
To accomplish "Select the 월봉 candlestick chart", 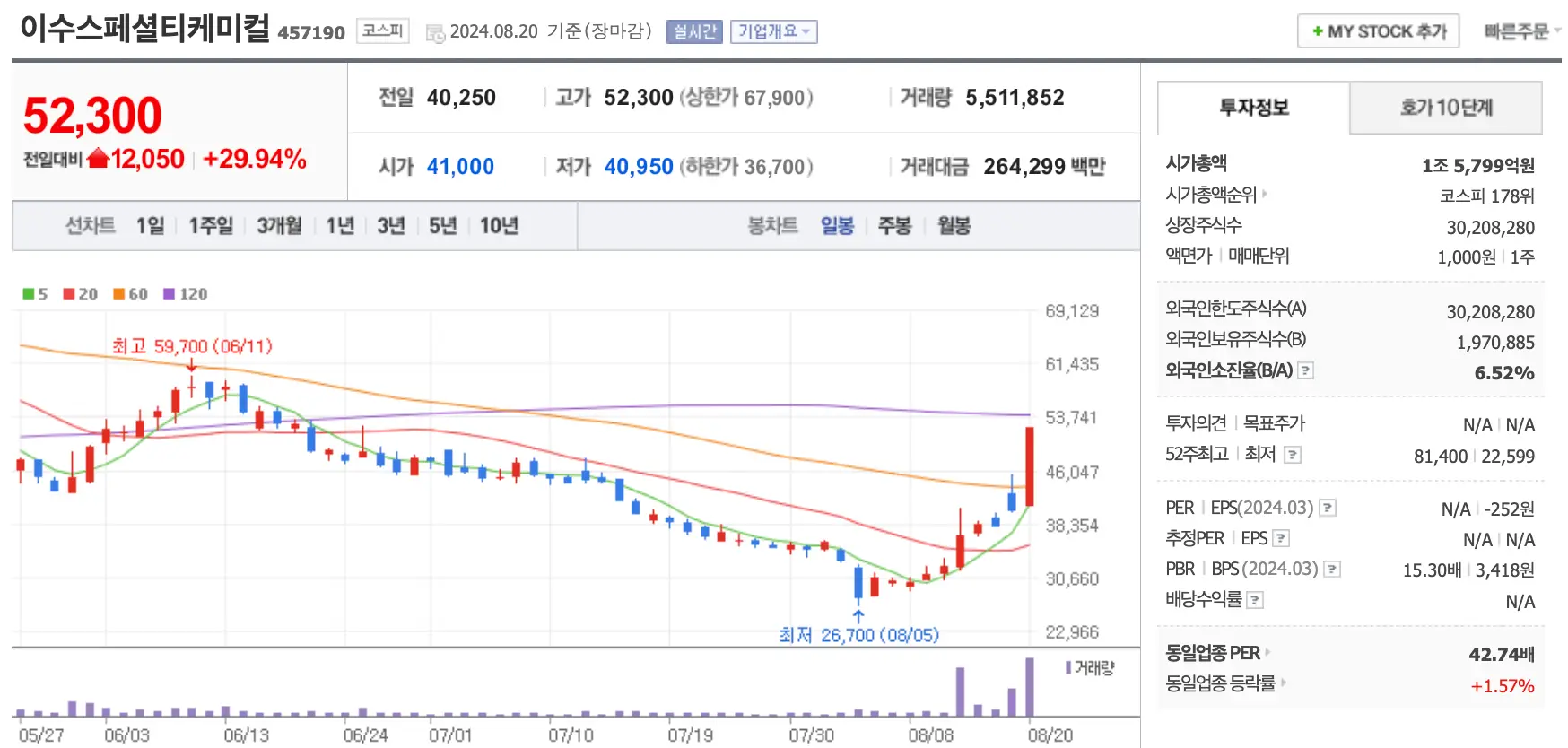I will pyautogui.click(x=954, y=226).
